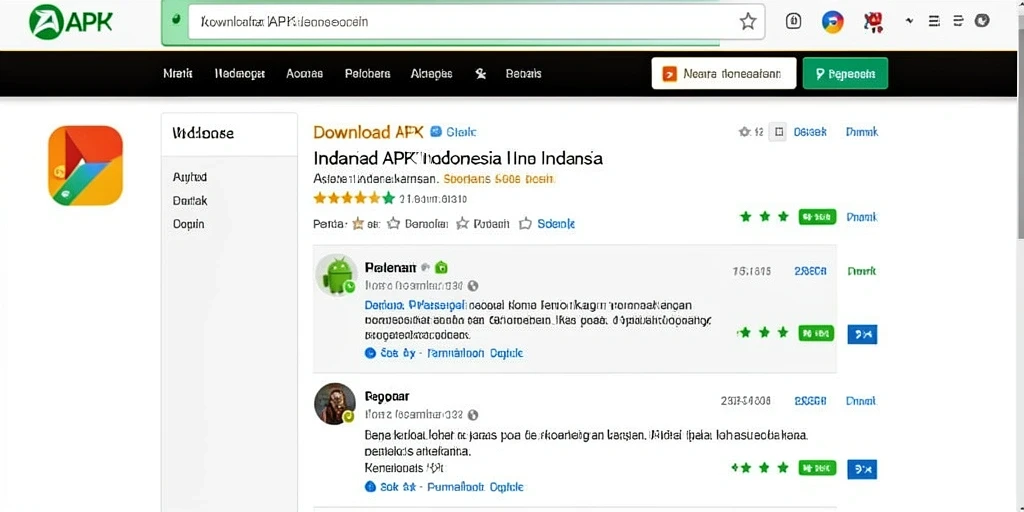
Task: Click the large colorful app icon on the left
Action: [x=86, y=165]
